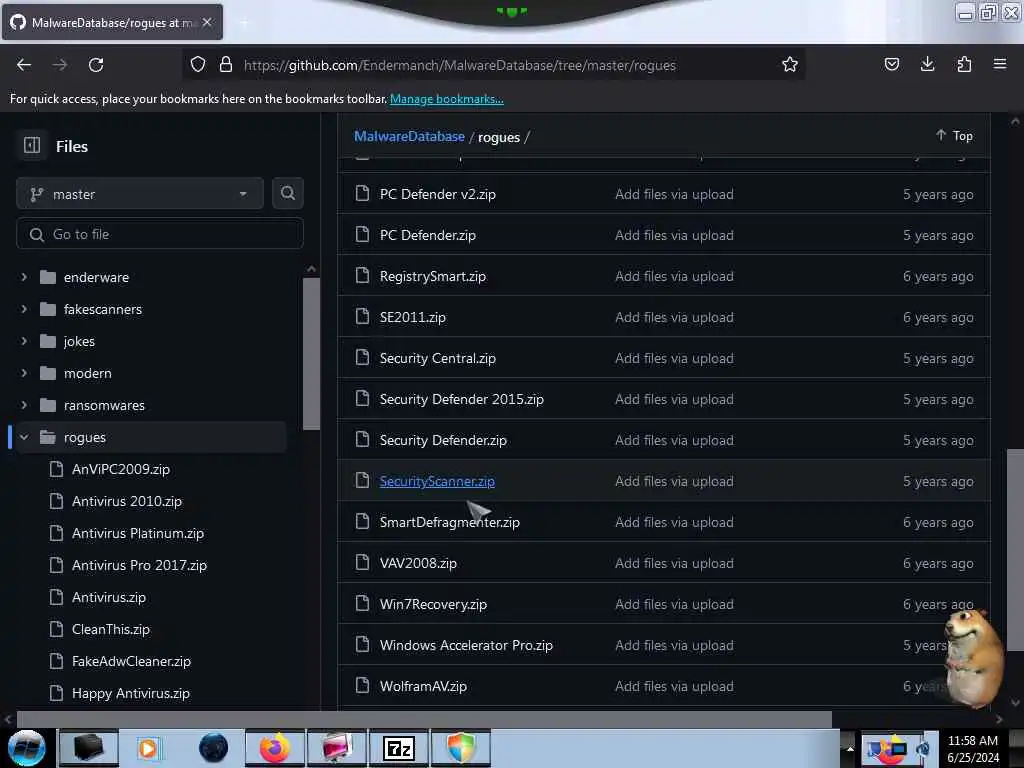Viewport: 1024px width, 768px height.
Task: Click the file tree vertical scrollbar
Action: coord(312,353)
